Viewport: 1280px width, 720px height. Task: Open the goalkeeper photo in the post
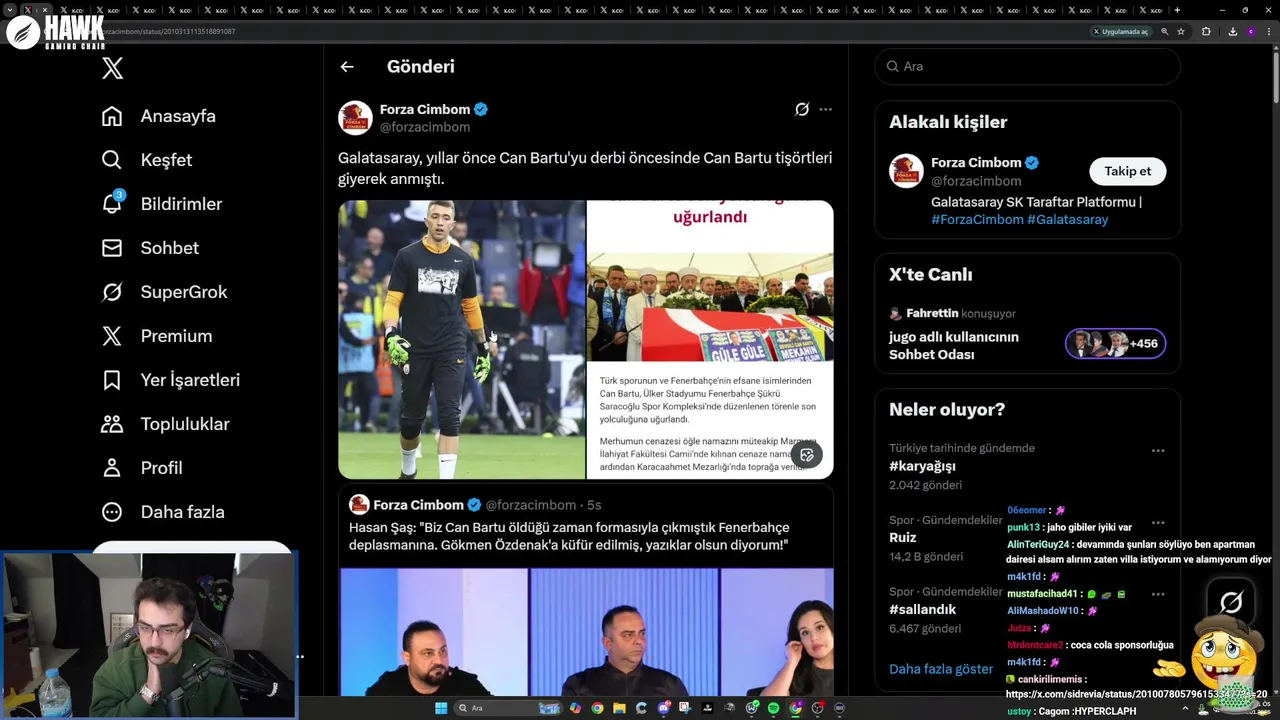(x=461, y=339)
